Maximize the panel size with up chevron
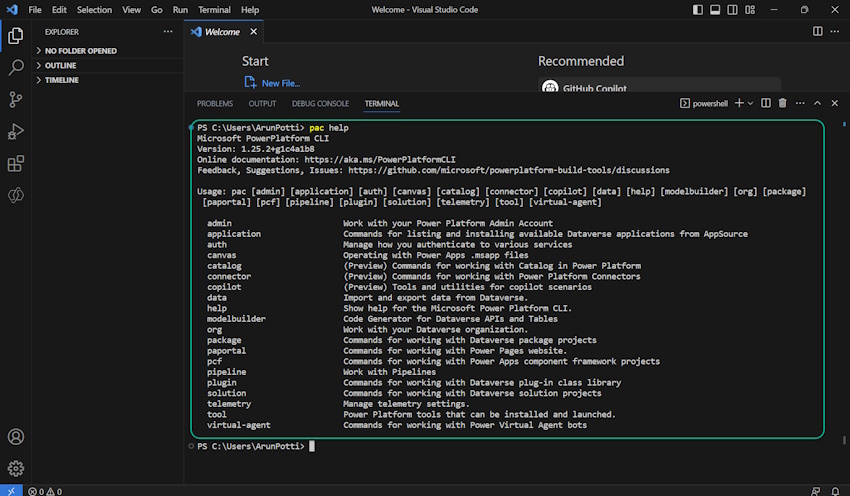The height and width of the screenshot is (496, 850). [x=817, y=103]
